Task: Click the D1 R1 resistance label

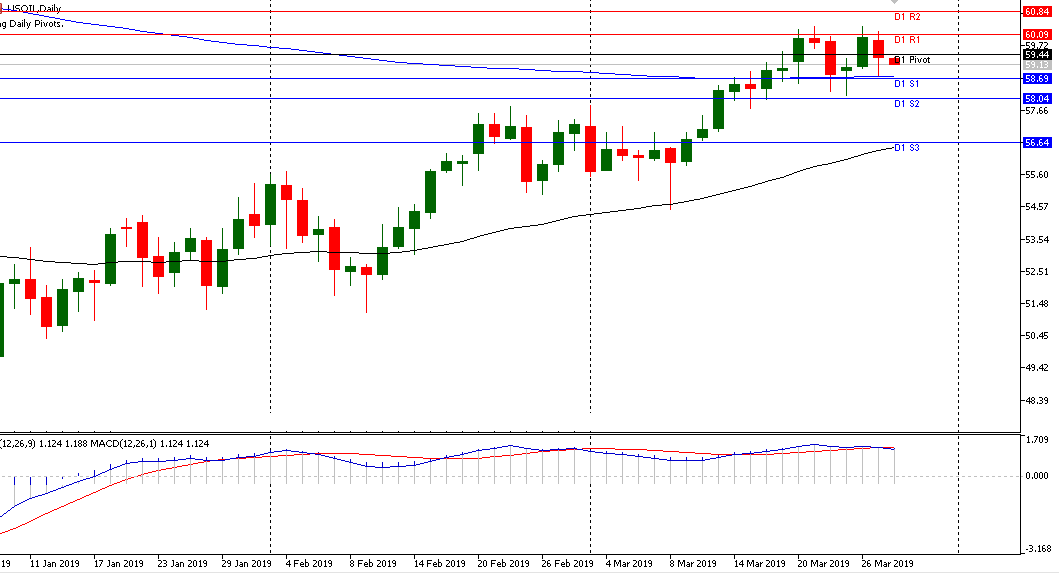Action: coord(907,40)
